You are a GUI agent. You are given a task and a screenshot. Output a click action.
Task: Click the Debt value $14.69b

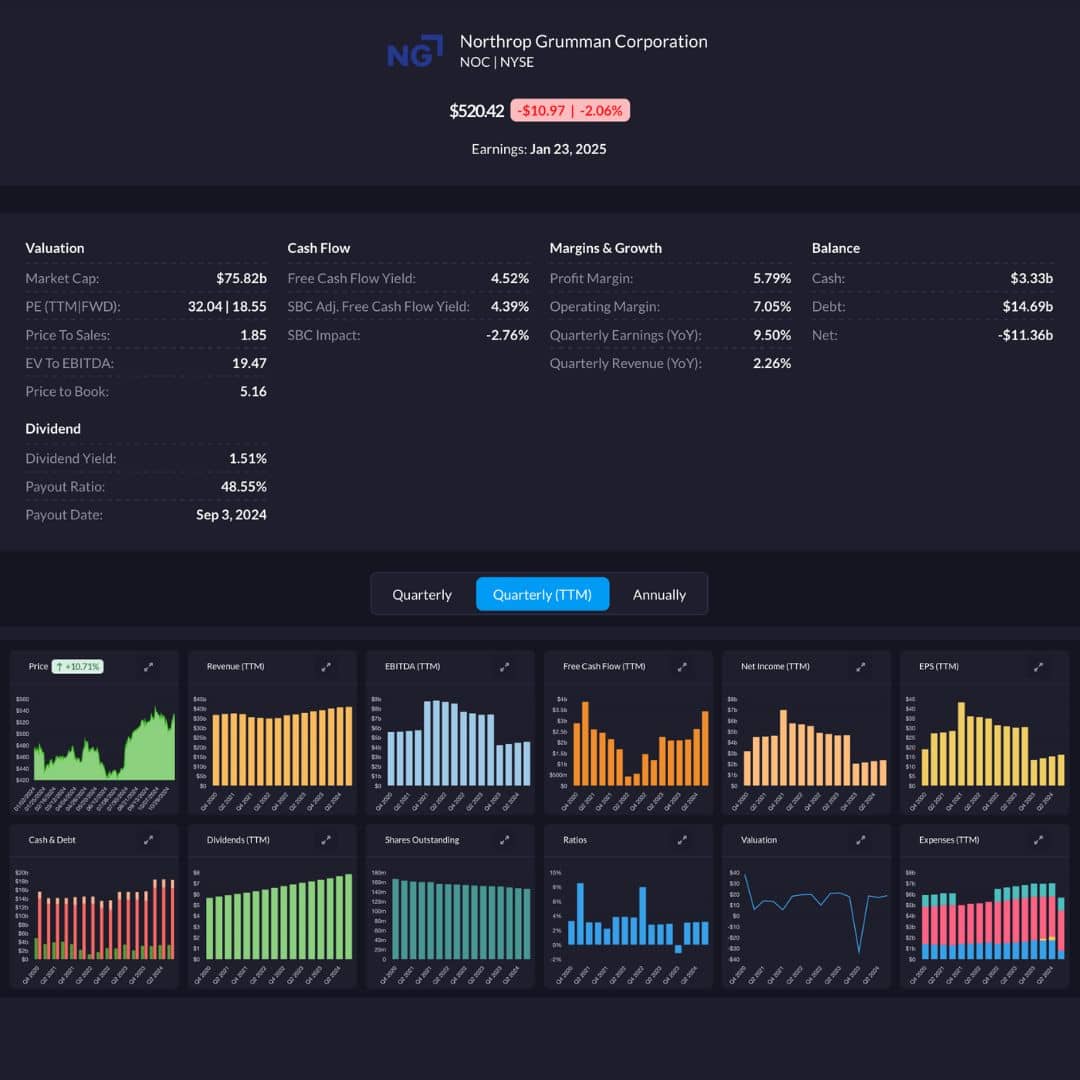(1028, 307)
